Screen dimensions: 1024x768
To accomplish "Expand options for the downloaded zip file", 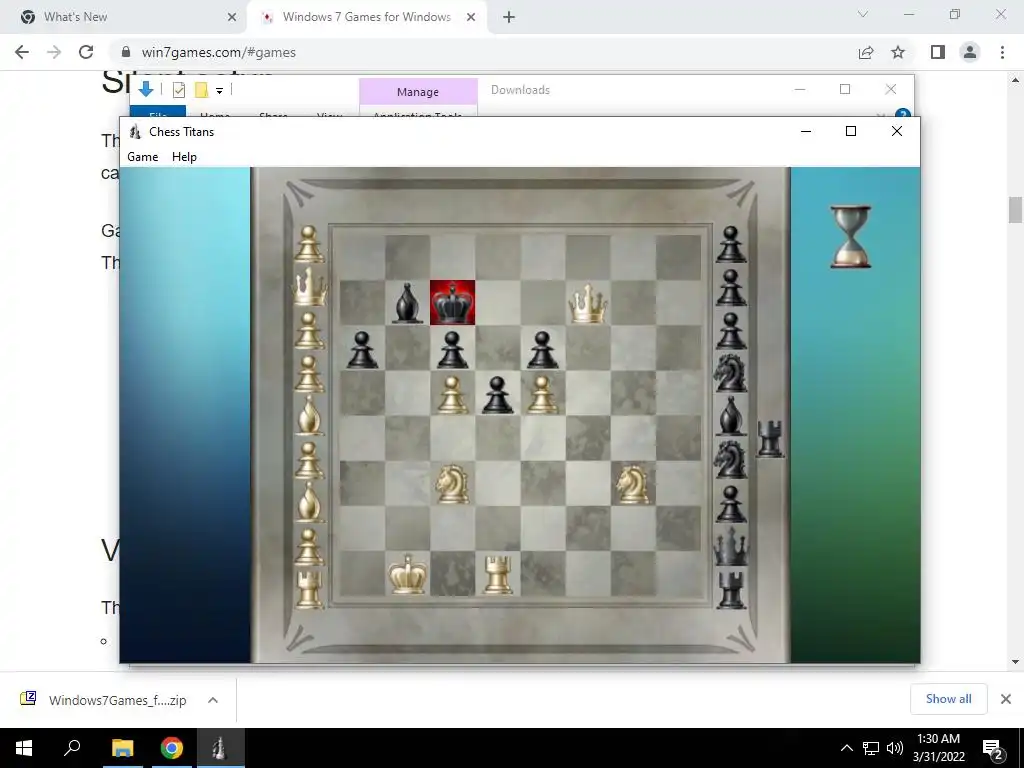I will tap(213, 700).
